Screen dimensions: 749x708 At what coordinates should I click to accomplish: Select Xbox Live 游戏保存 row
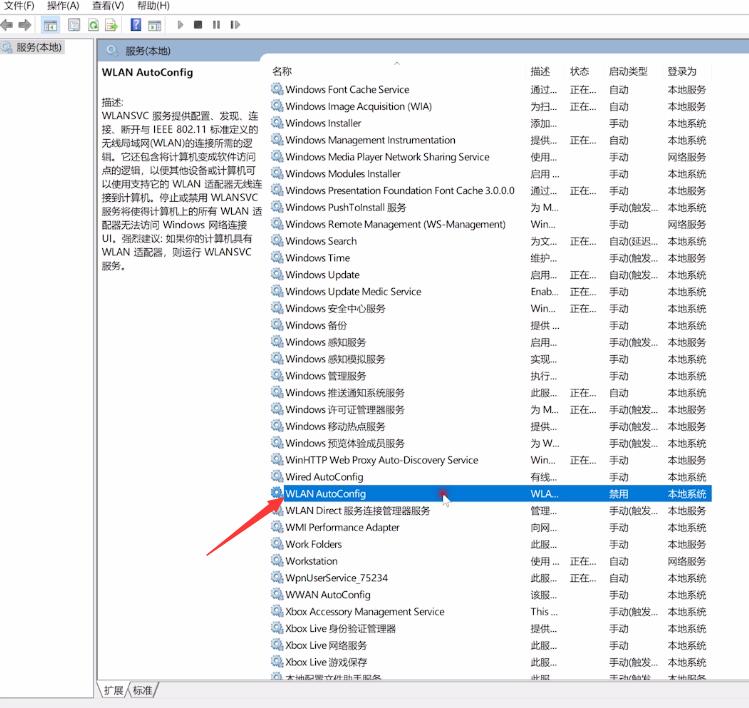491,662
